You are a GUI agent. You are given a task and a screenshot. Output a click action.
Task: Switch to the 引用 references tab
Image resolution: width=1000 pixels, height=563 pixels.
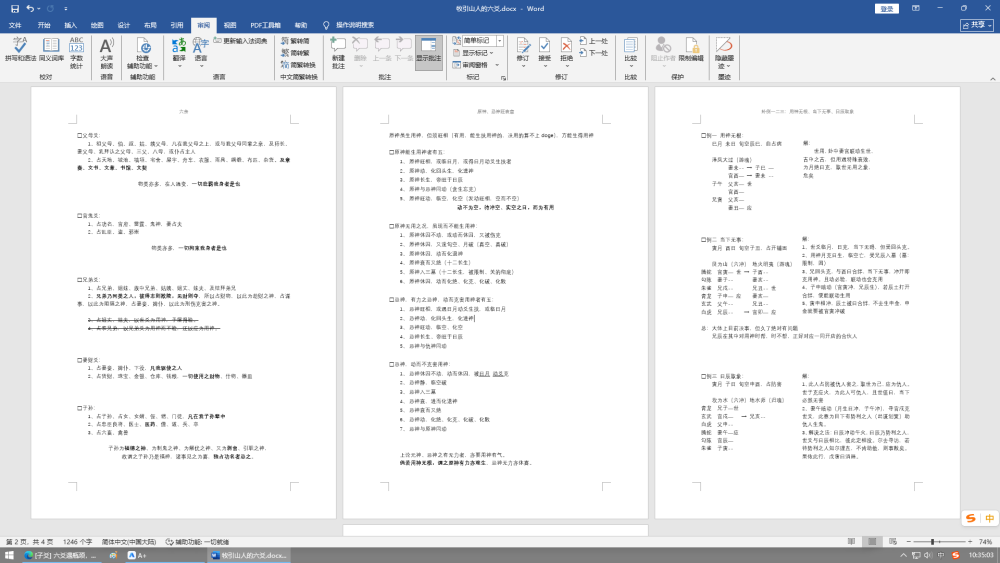pos(177,26)
